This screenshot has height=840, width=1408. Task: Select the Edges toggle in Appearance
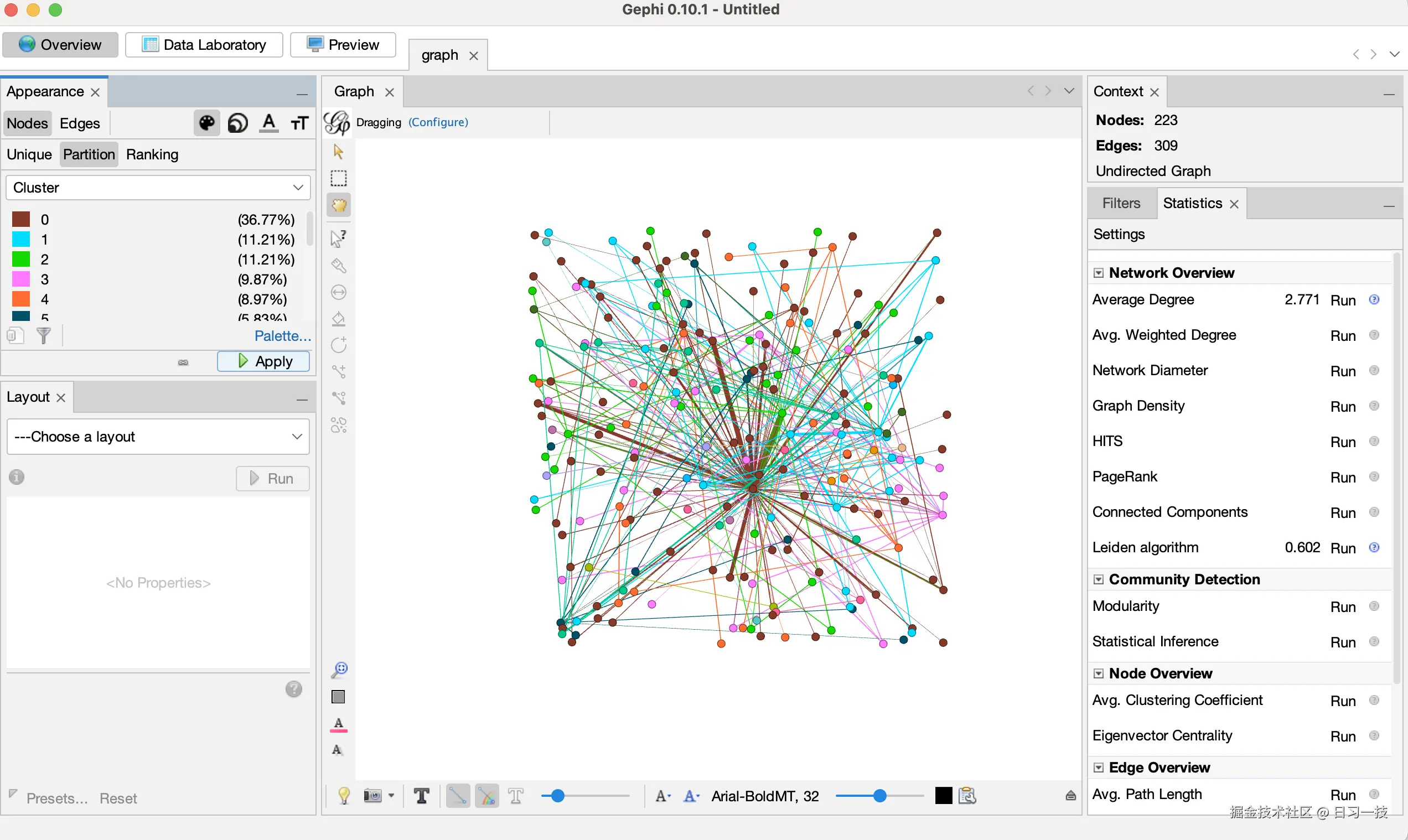(80, 123)
